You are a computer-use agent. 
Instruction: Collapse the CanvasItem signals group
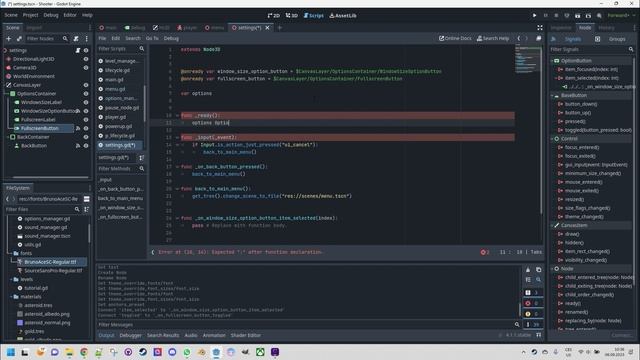point(552,225)
